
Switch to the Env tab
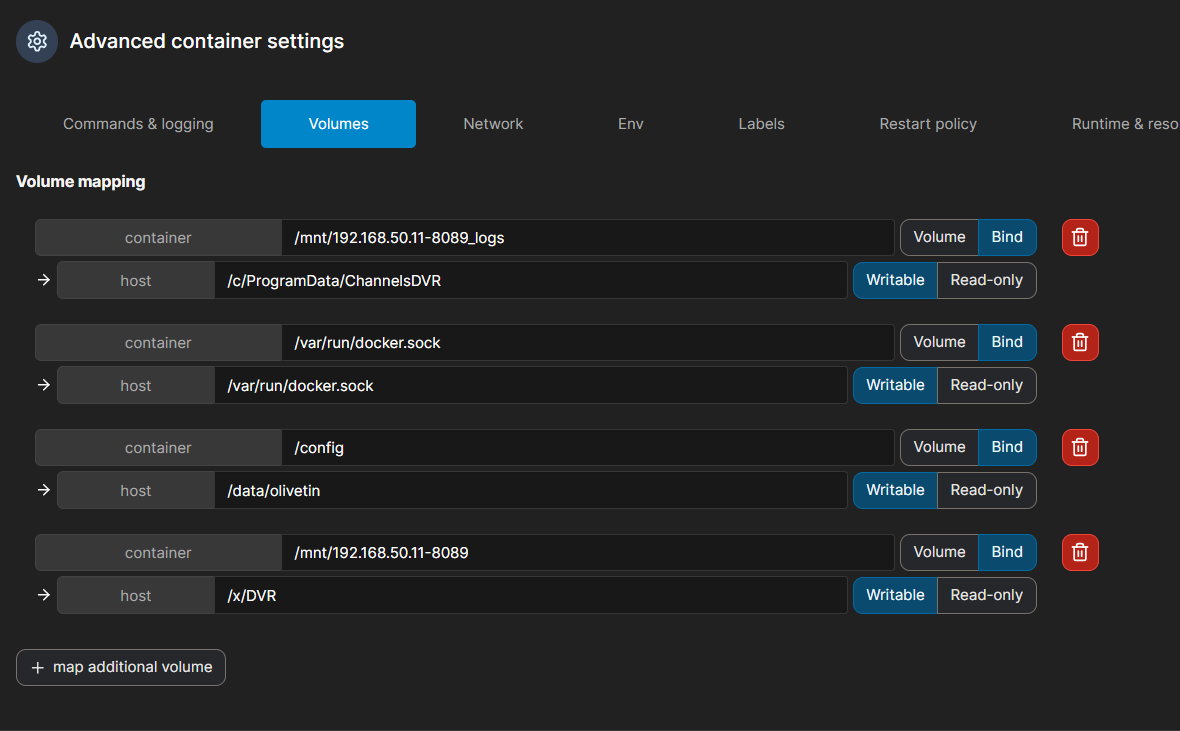(x=631, y=124)
